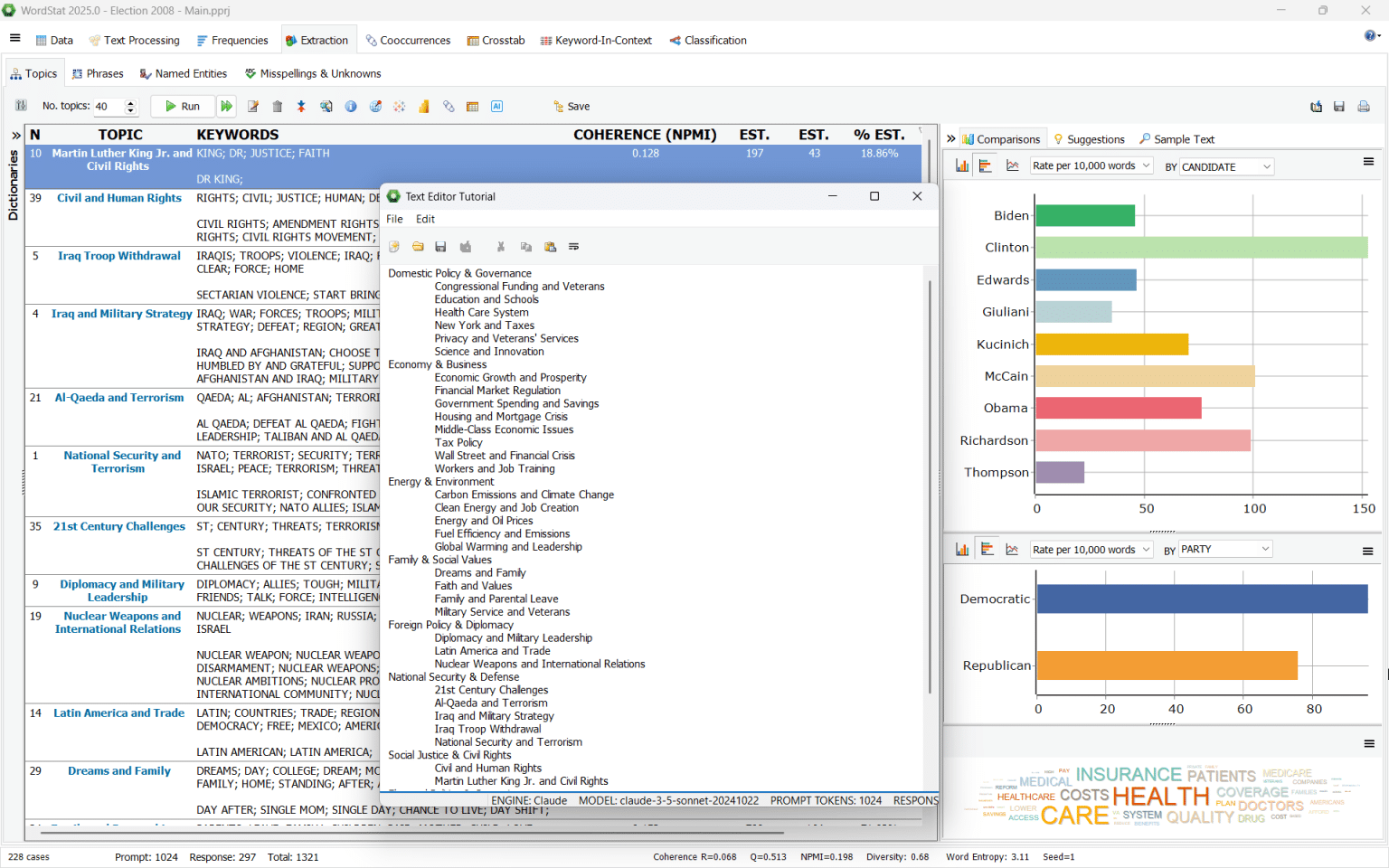Click the print icon at top right

(x=1364, y=107)
